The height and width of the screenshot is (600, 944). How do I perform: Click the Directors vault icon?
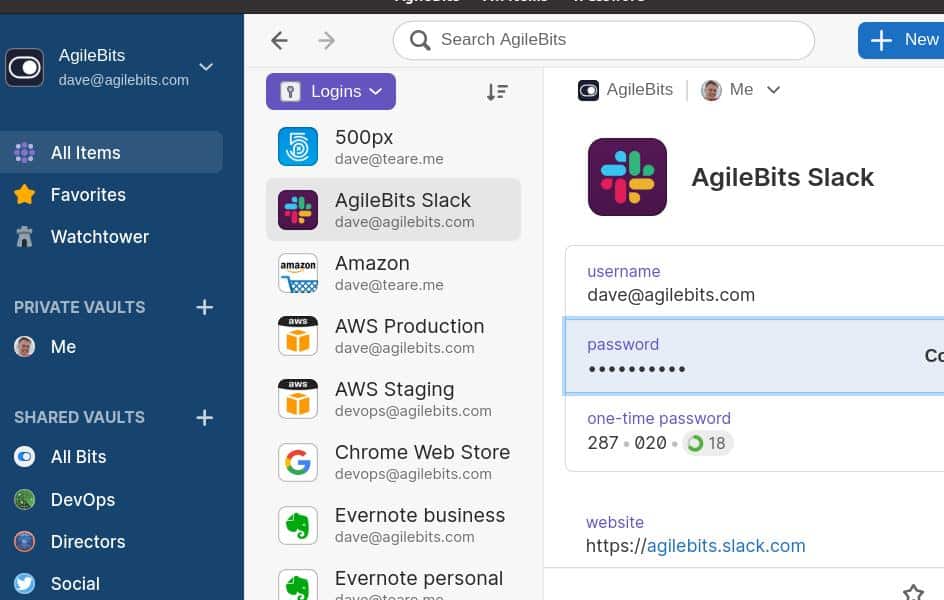pyautogui.click(x=25, y=542)
